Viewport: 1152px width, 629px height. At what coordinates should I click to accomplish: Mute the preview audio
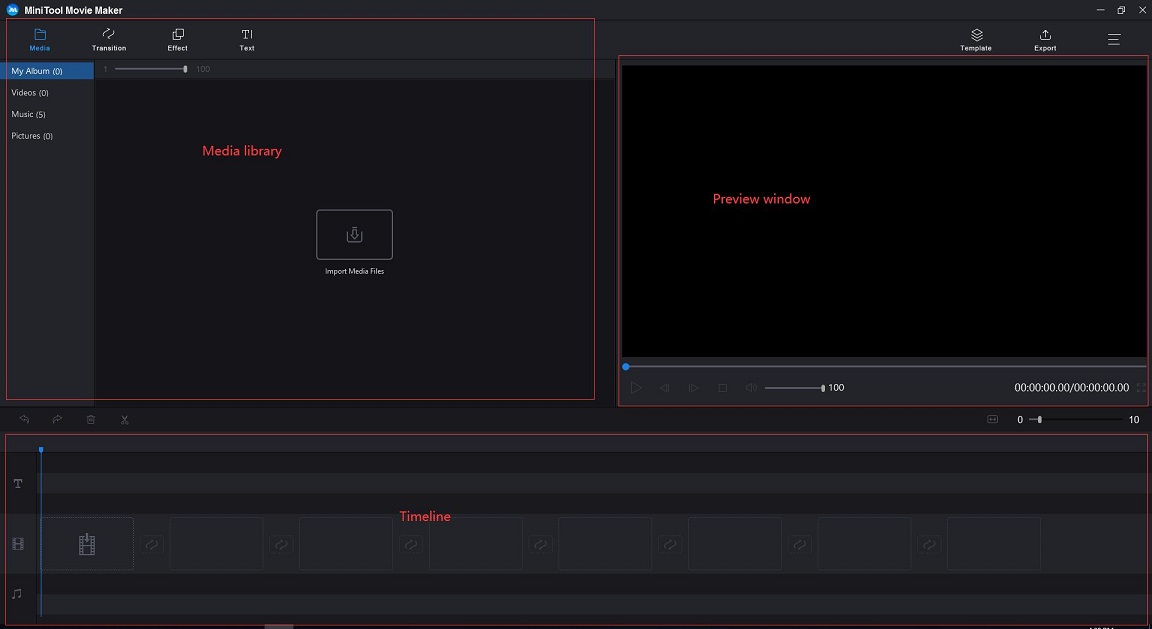pos(751,387)
